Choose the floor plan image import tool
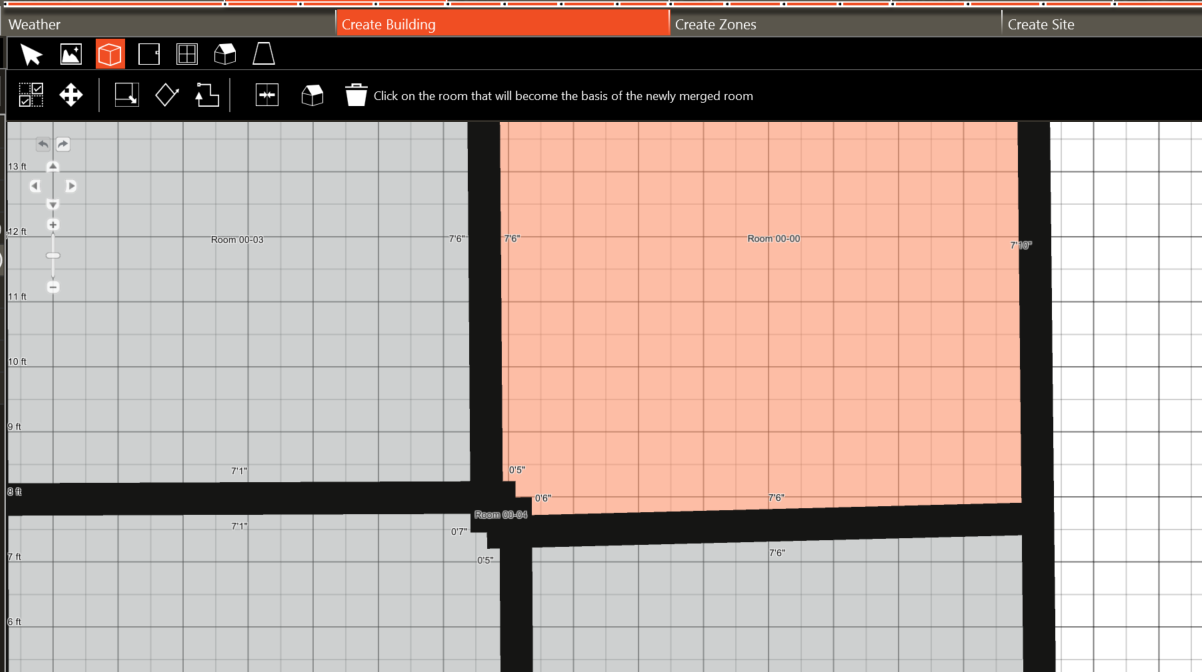 [71, 54]
